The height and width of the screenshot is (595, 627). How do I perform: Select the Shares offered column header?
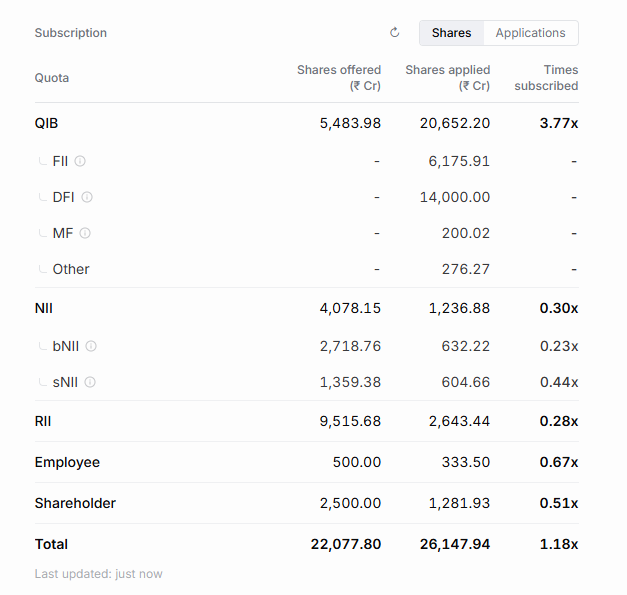(x=339, y=78)
